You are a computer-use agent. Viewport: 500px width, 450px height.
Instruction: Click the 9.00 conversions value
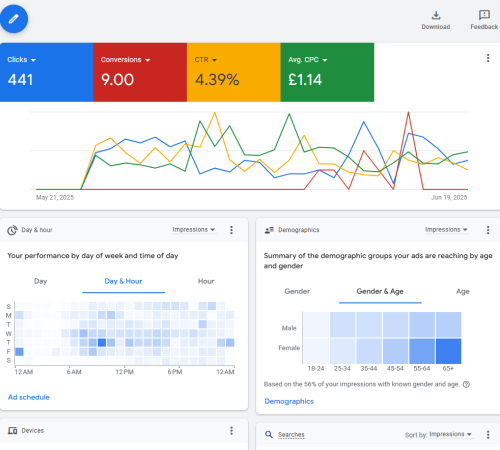117,80
